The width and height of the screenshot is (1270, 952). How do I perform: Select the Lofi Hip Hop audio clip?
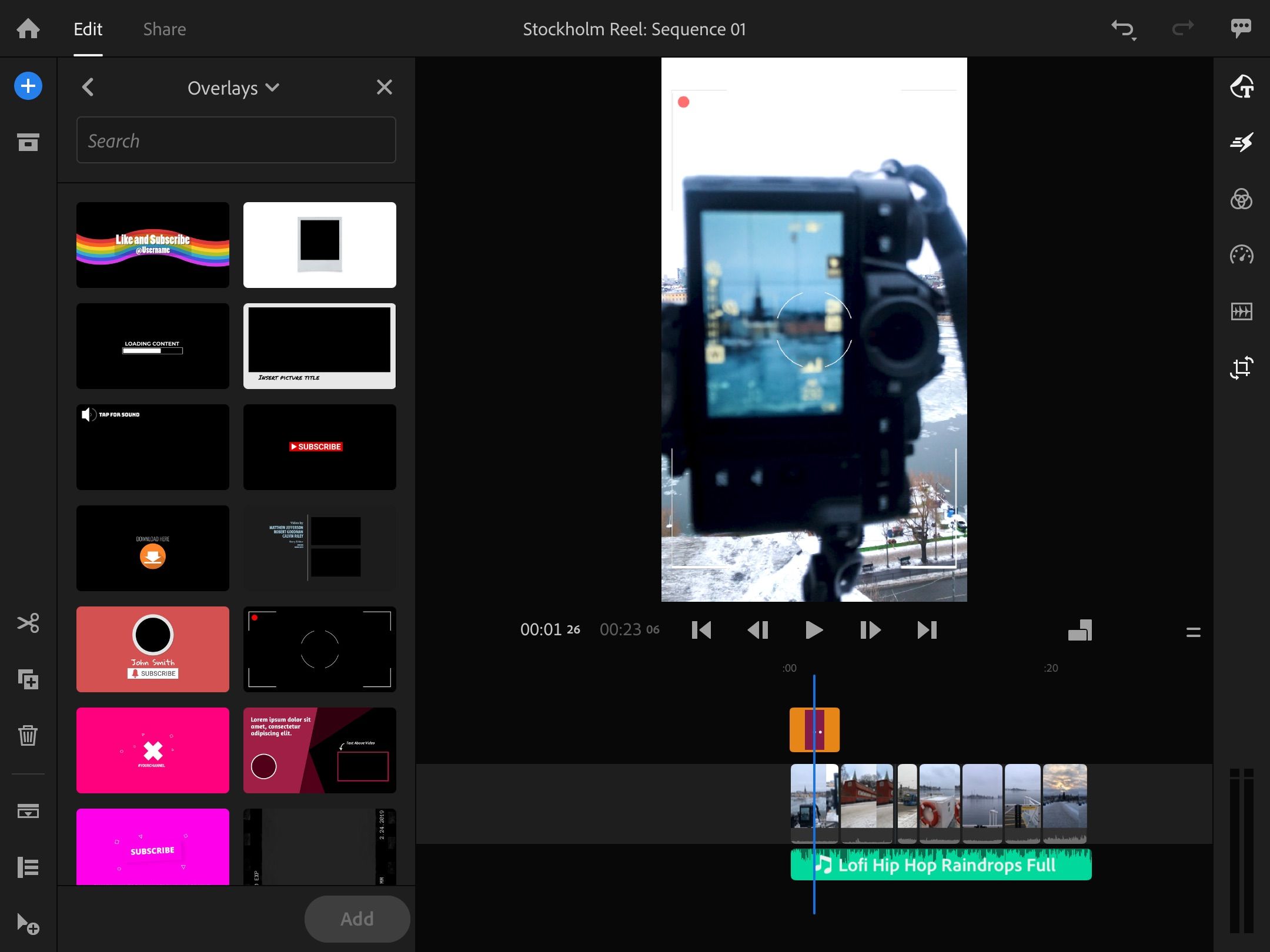[x=941, y=865]
